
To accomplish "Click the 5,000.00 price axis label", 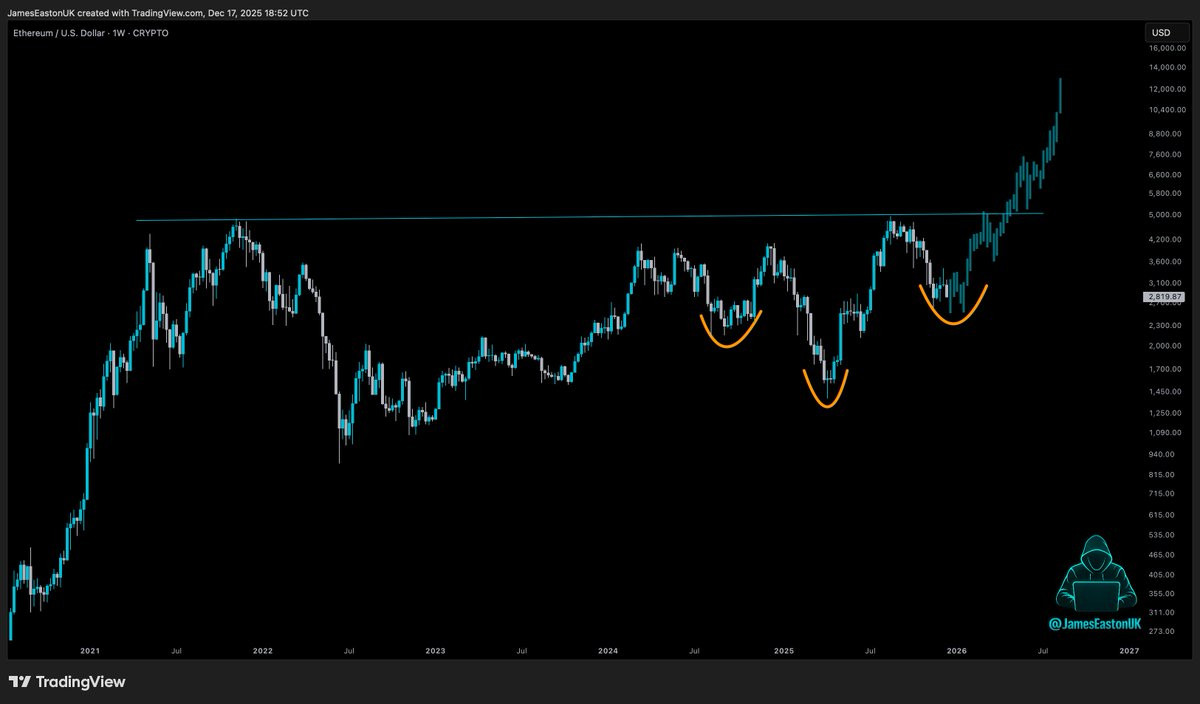I will pos(1166,215).
